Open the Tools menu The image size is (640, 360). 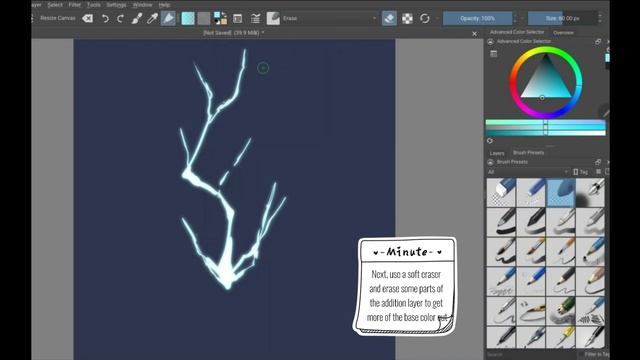(x=93, y=5)
